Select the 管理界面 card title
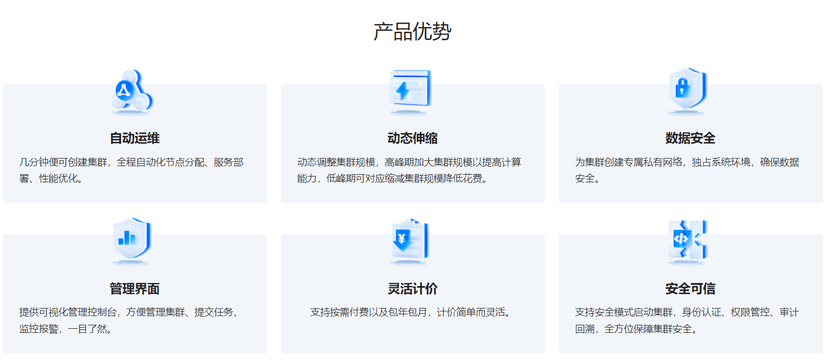 pyautogui.click(x=135, y=289)
